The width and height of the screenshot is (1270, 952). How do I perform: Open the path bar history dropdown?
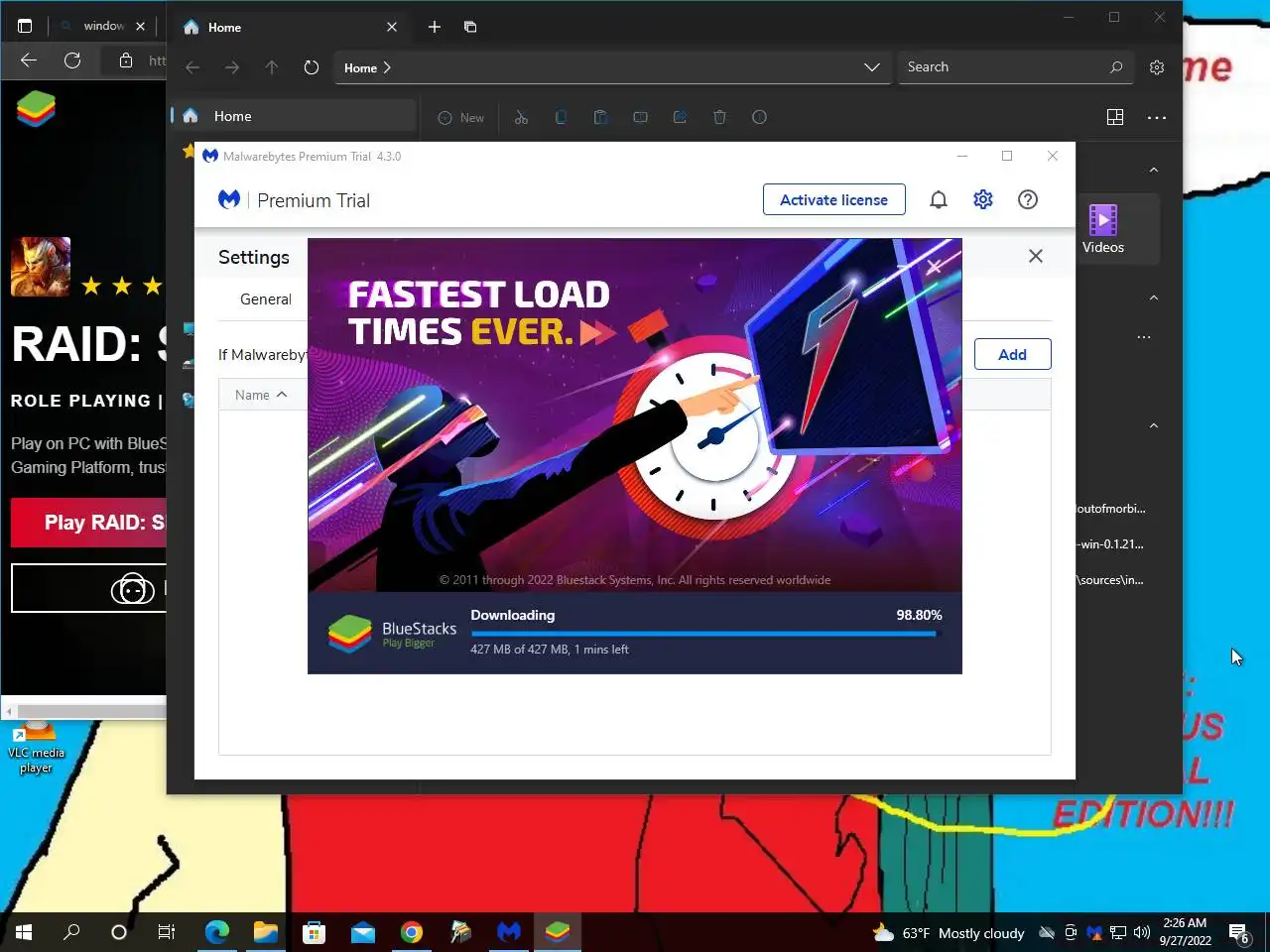pyautogui.click(x=871, y=67)
